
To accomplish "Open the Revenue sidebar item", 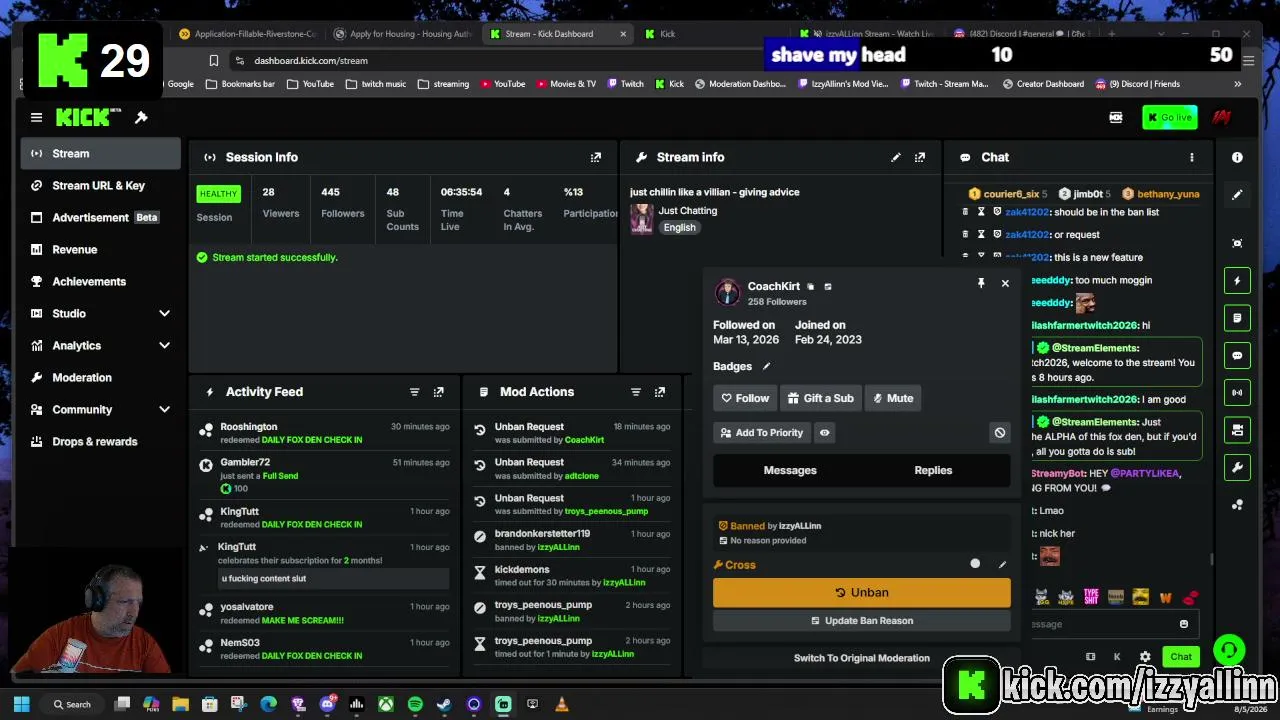I will pyautogui.click(x=100, y=250).
